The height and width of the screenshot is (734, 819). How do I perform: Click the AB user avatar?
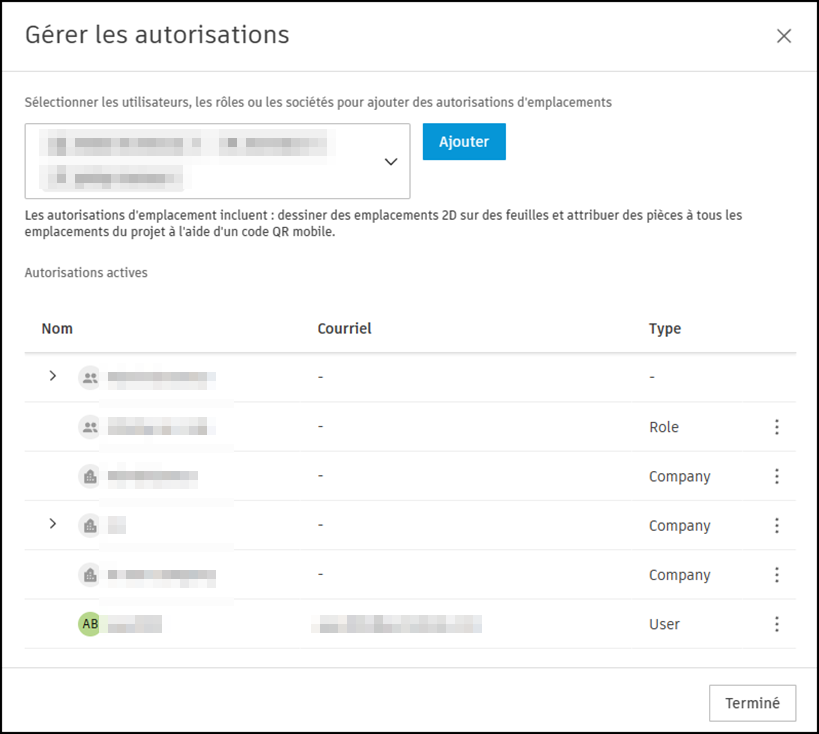90,624
